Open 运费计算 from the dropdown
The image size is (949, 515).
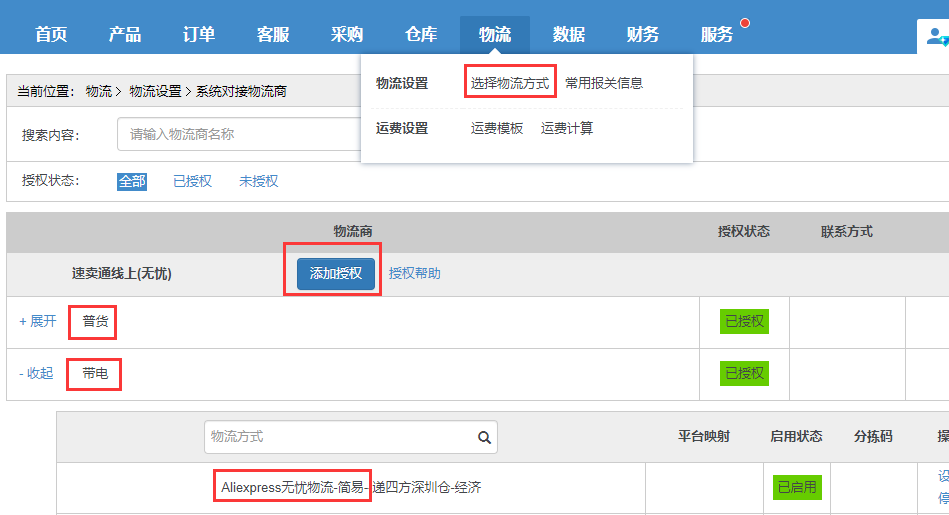pyautogui.click(x=567, y=128)
